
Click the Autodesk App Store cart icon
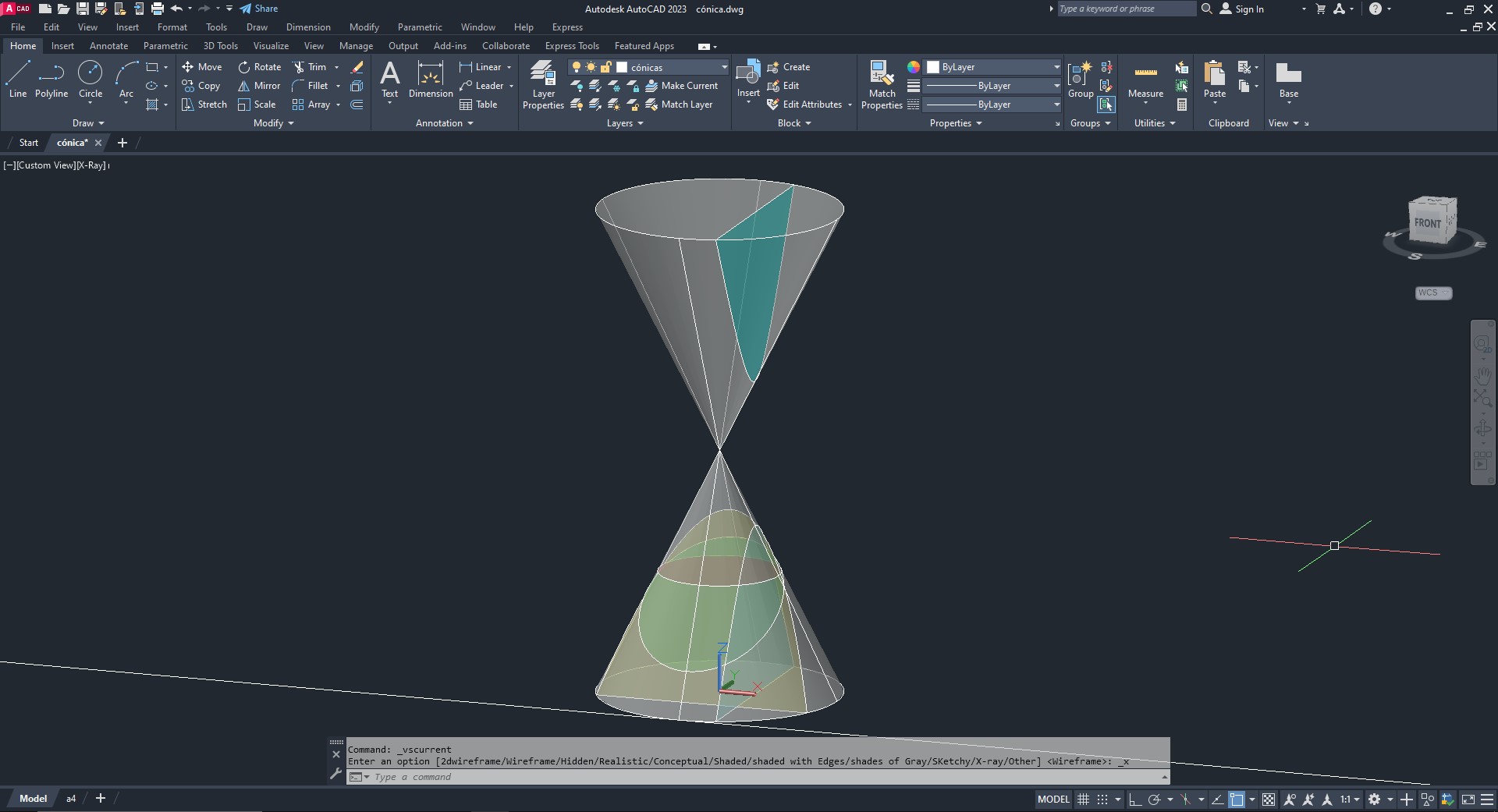click(1321, 9)
